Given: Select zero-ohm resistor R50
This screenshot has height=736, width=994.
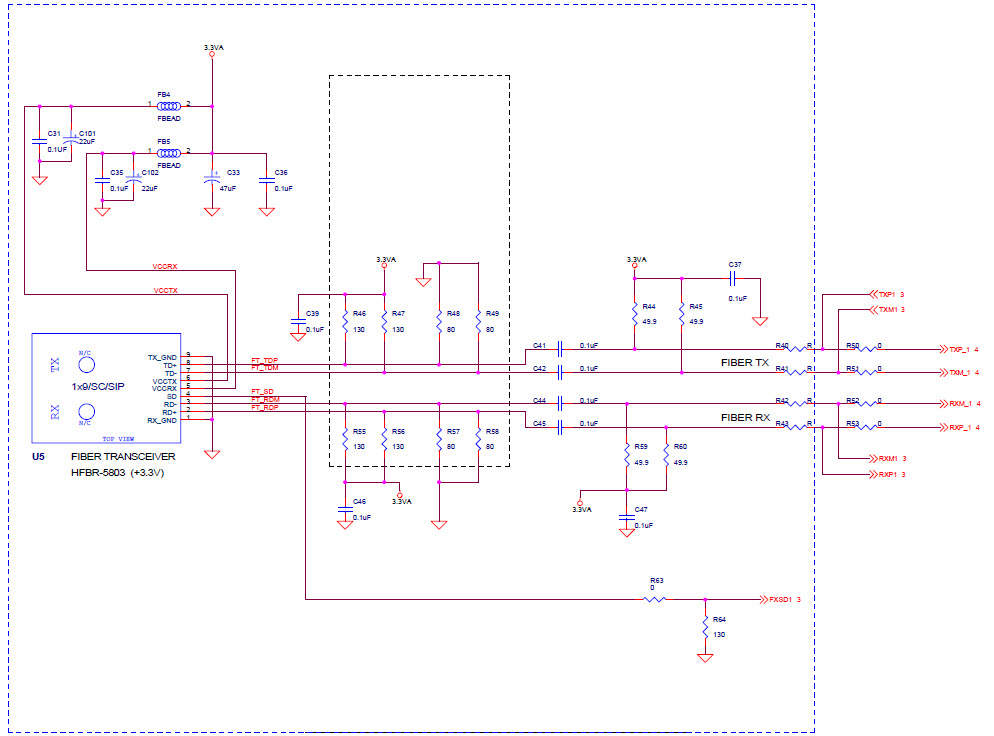Looking at the screenshot, I should tap(868, 349).
